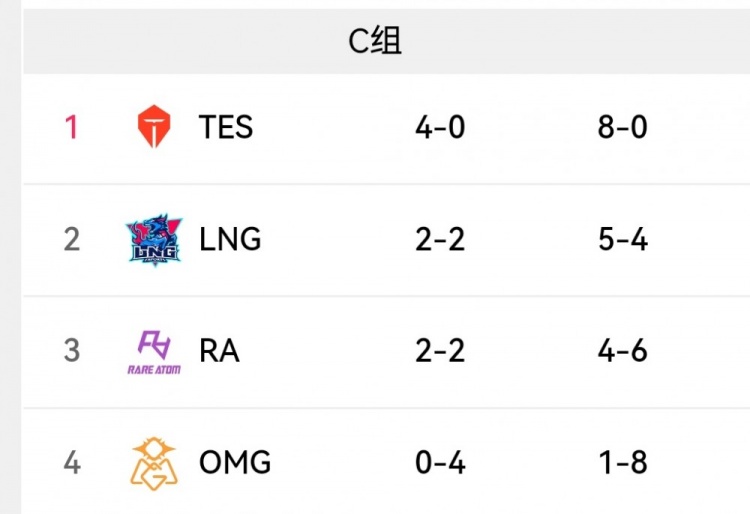
Task: Click the OMG team logo icon
Action: 154,462
